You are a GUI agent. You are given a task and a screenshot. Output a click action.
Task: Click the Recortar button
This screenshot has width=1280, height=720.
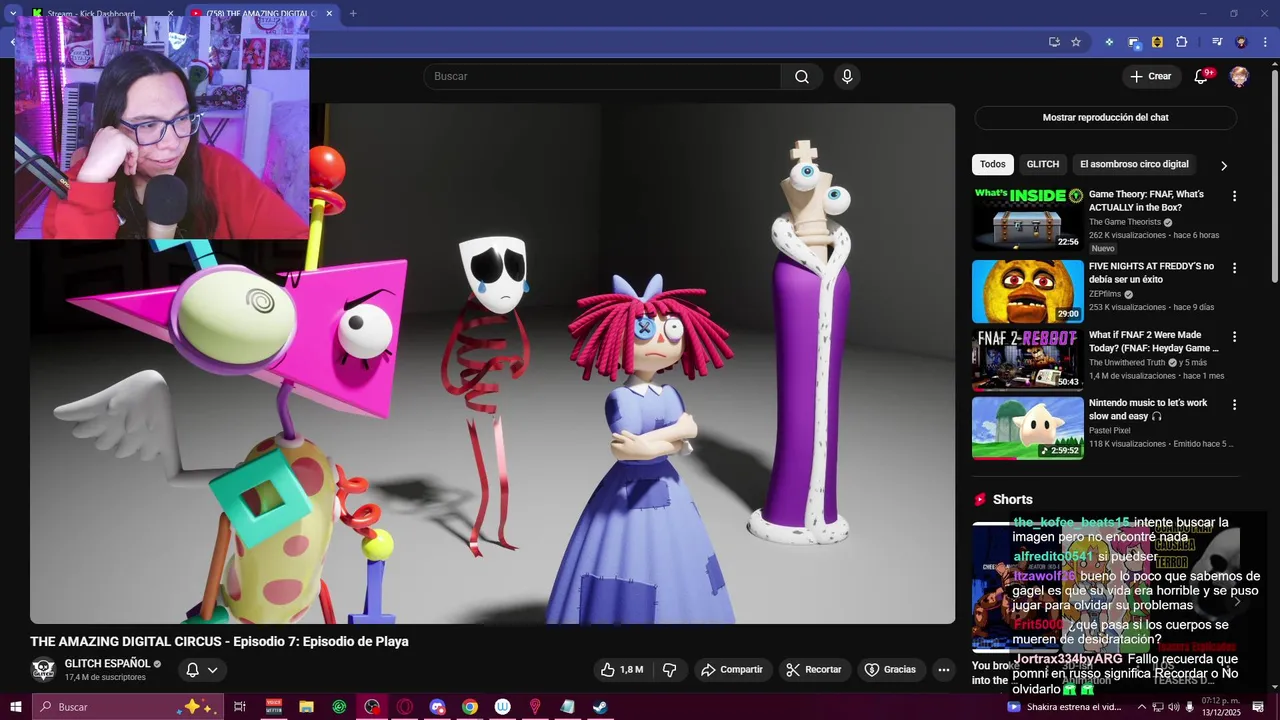coord(813,670)
